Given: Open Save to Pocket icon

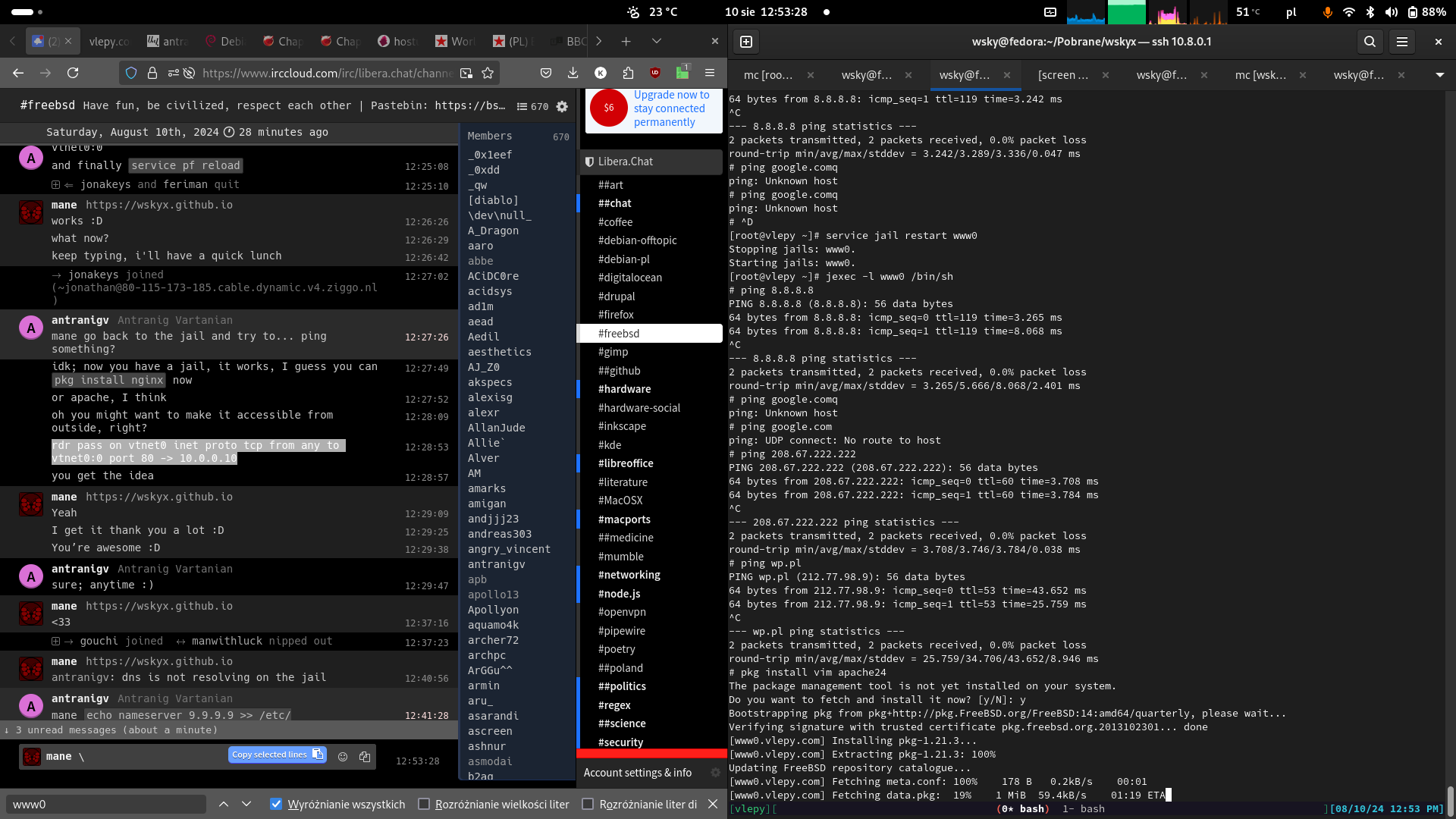Looking at the screenshot, I should pos(546,73).
